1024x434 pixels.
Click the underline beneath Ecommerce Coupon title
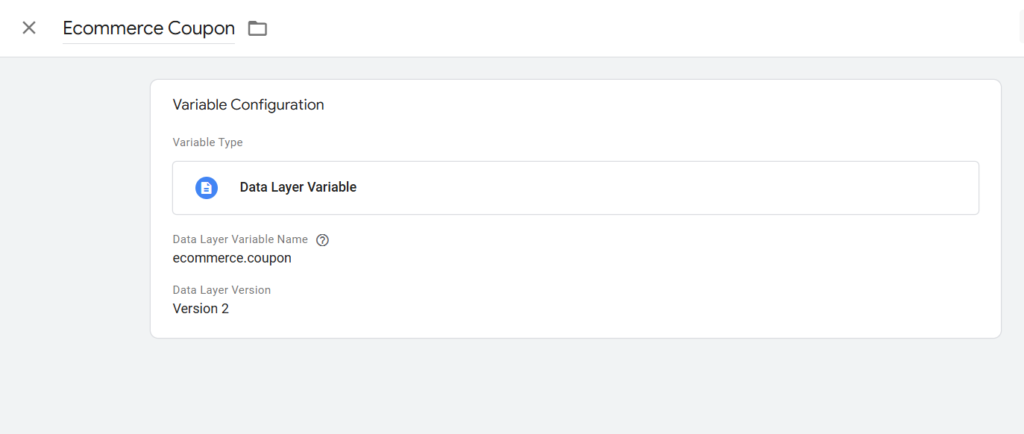coord(149,44)
